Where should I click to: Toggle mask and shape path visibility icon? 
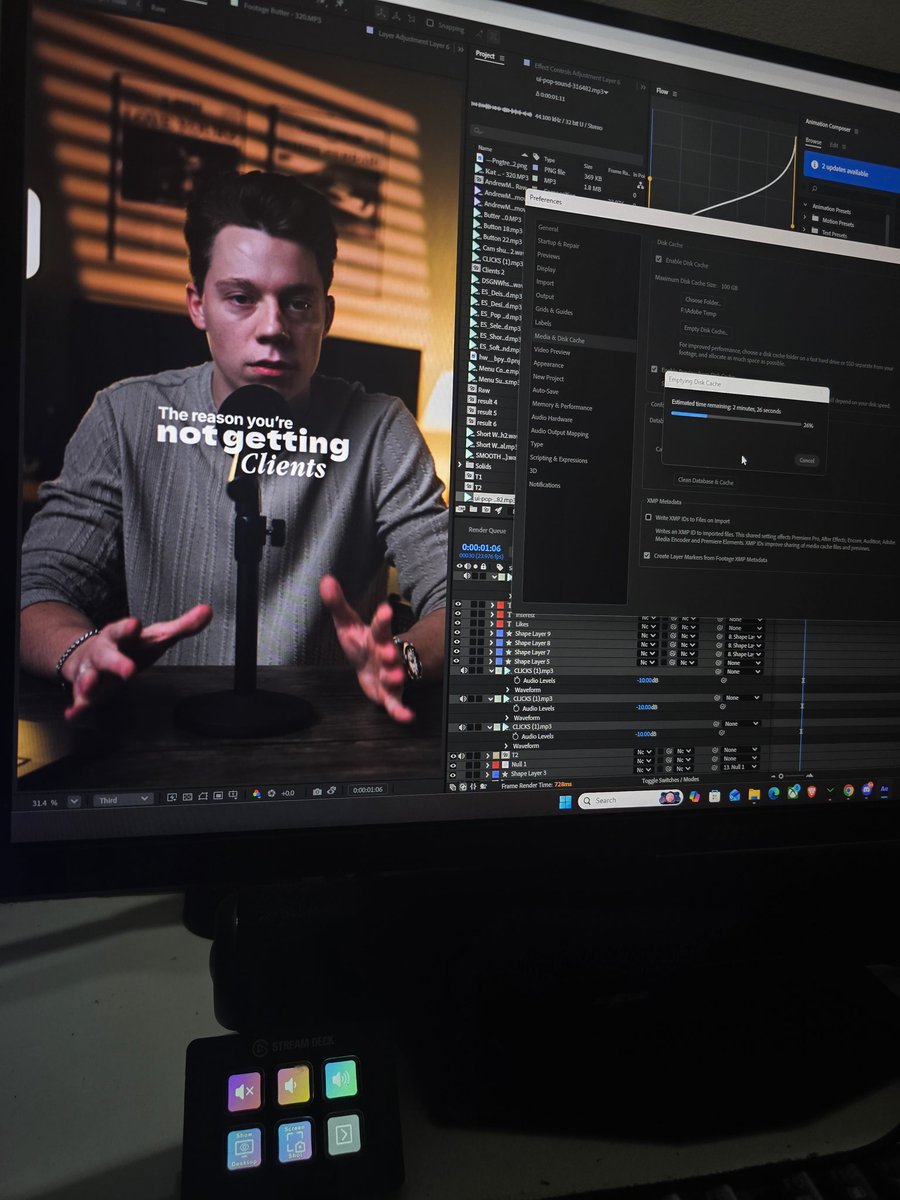203,796
